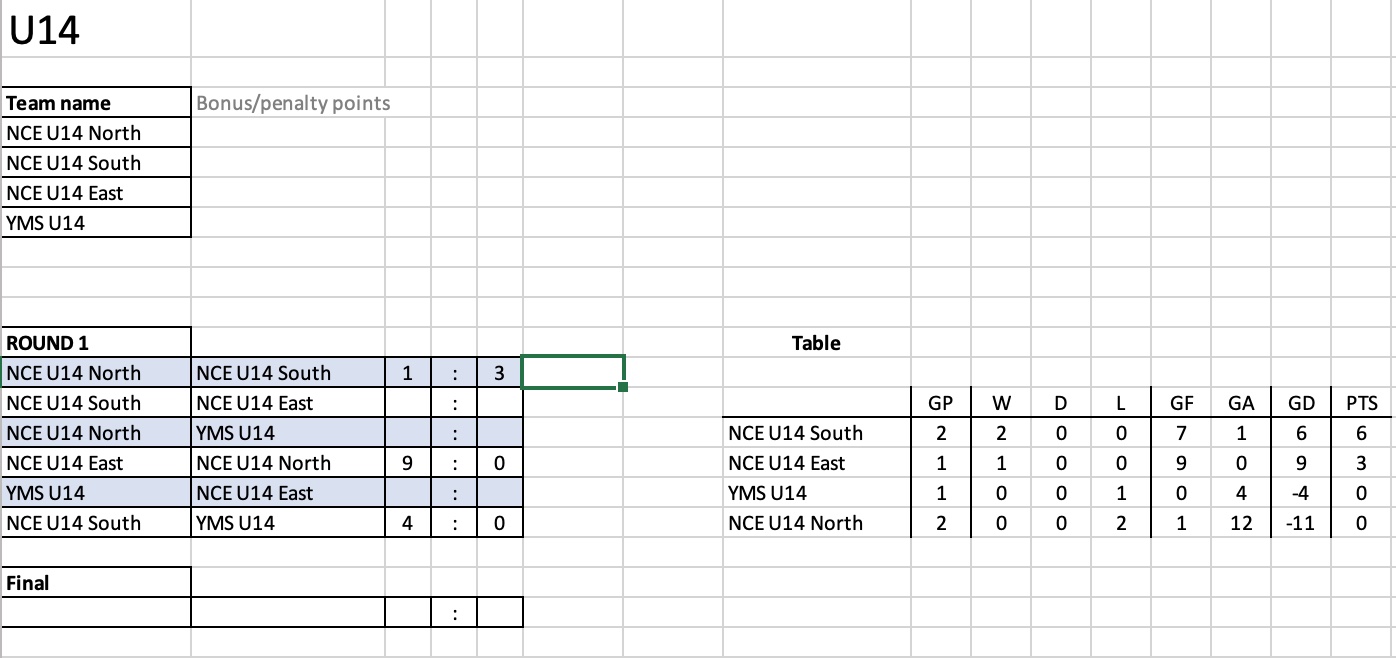Click the PTS column header
This screenshot has width=1396, height=658.
click(1362, 403)
